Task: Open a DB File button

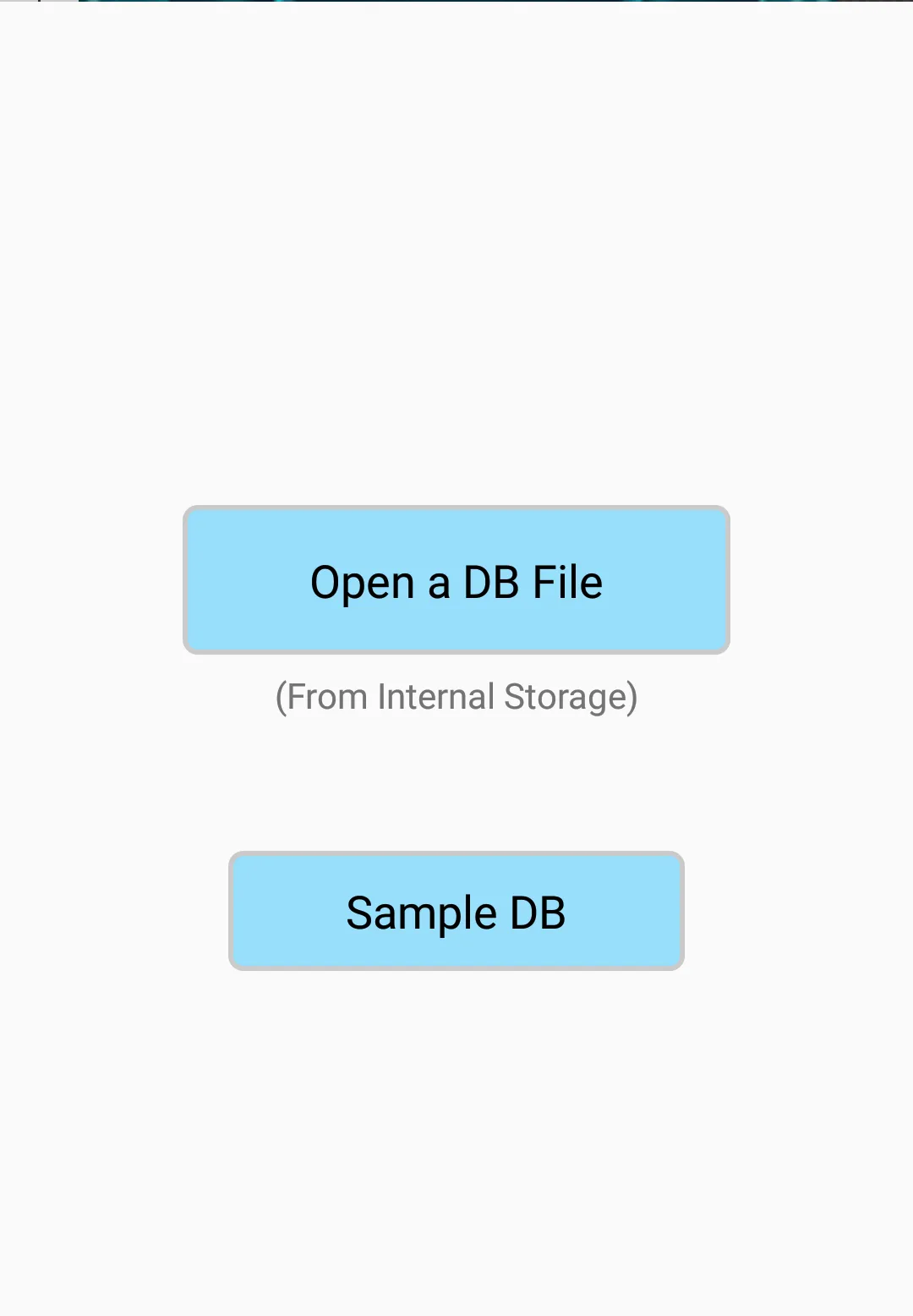Action: click(456, 580)
